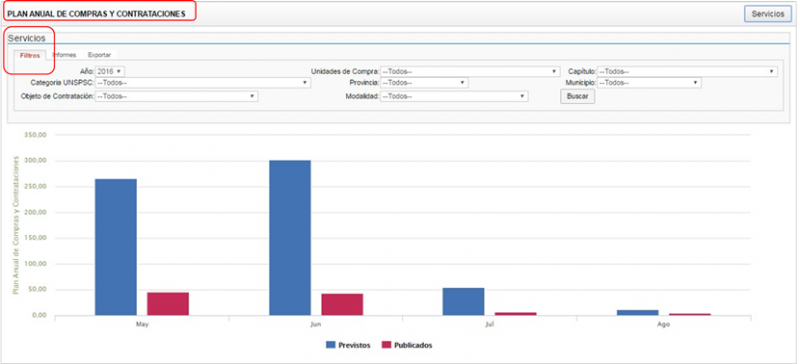Select the blue Previstos bar for Ago

pyautogui.click(x=638, y=312)
